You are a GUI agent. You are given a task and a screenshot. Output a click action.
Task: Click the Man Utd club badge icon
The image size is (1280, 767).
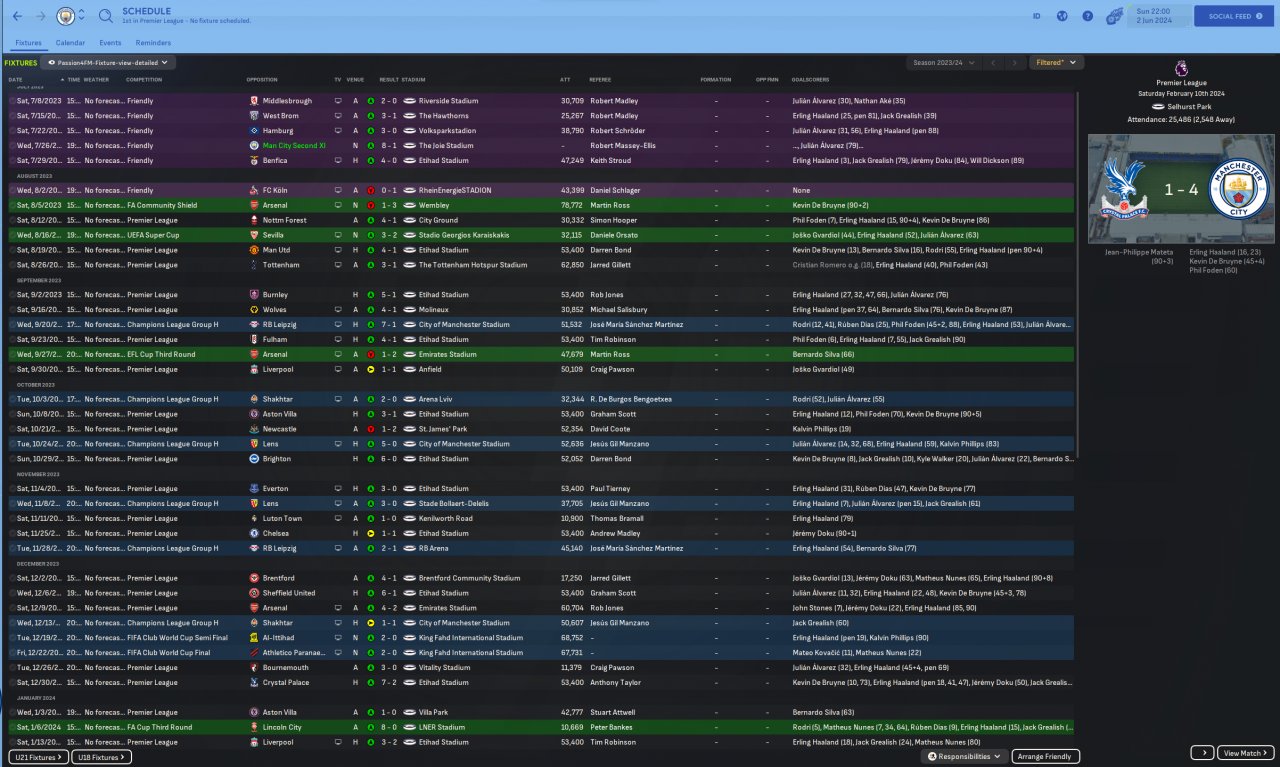tap(254, 250)
